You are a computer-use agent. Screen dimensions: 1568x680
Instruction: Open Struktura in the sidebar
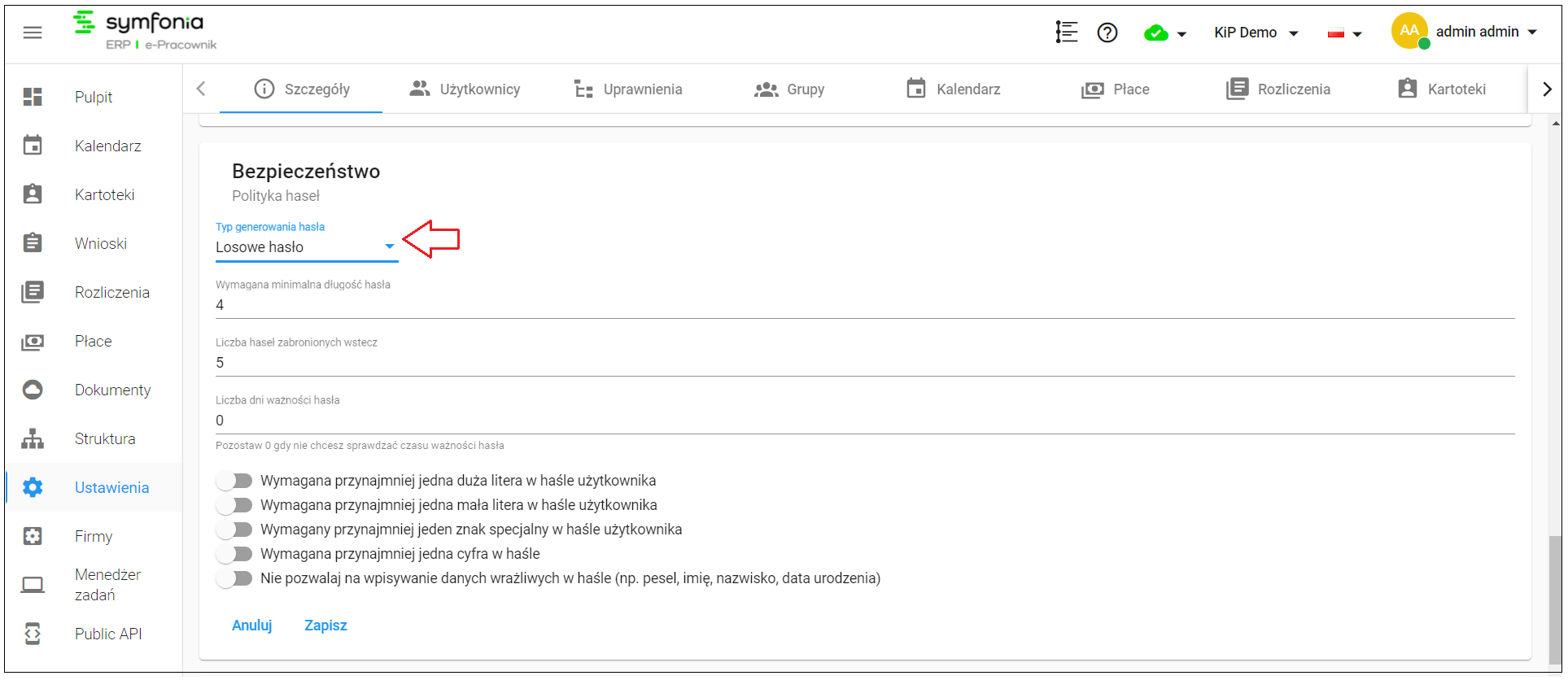(94, 438)
